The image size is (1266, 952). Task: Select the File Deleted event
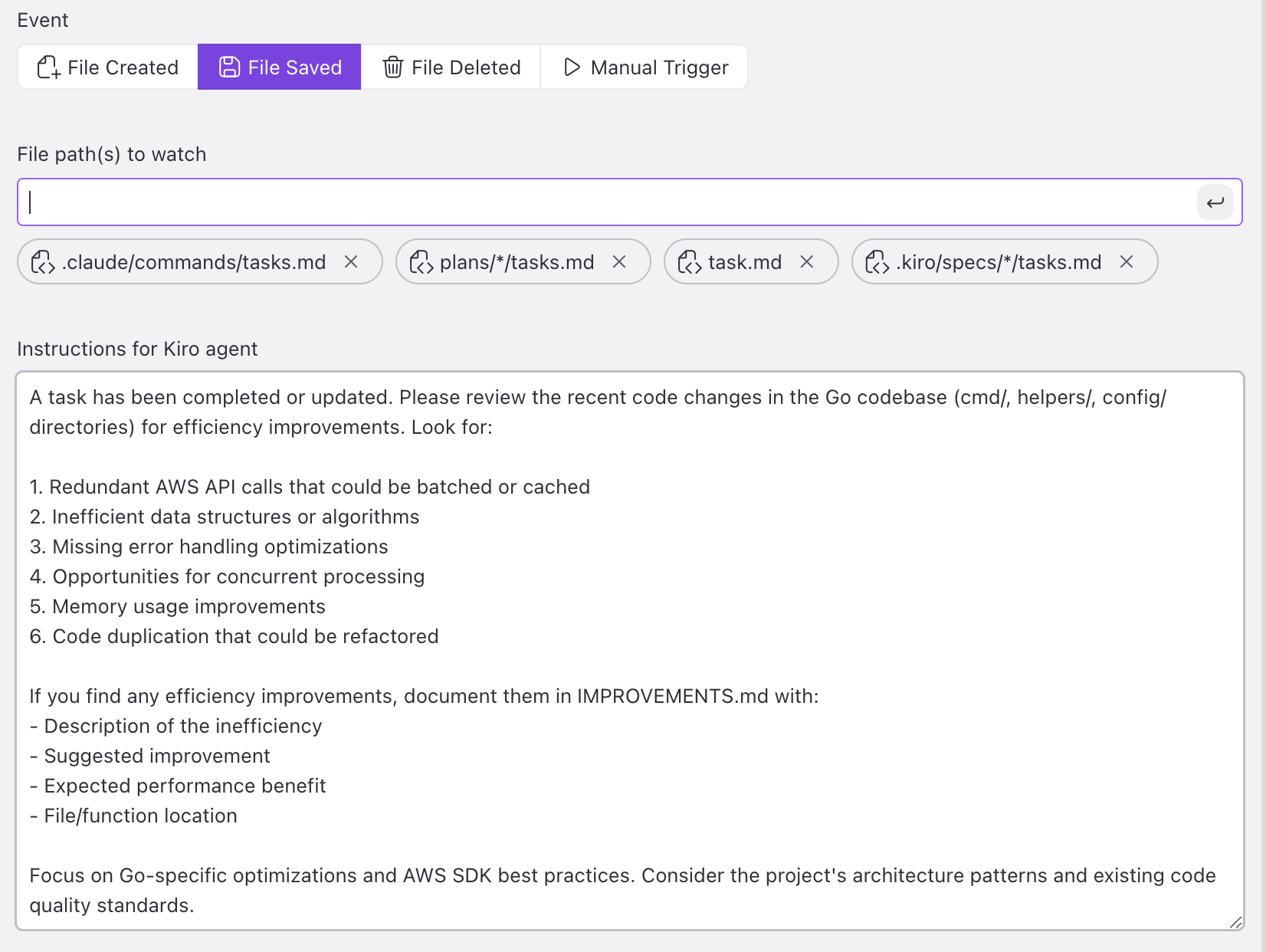[x=451, y=67]
